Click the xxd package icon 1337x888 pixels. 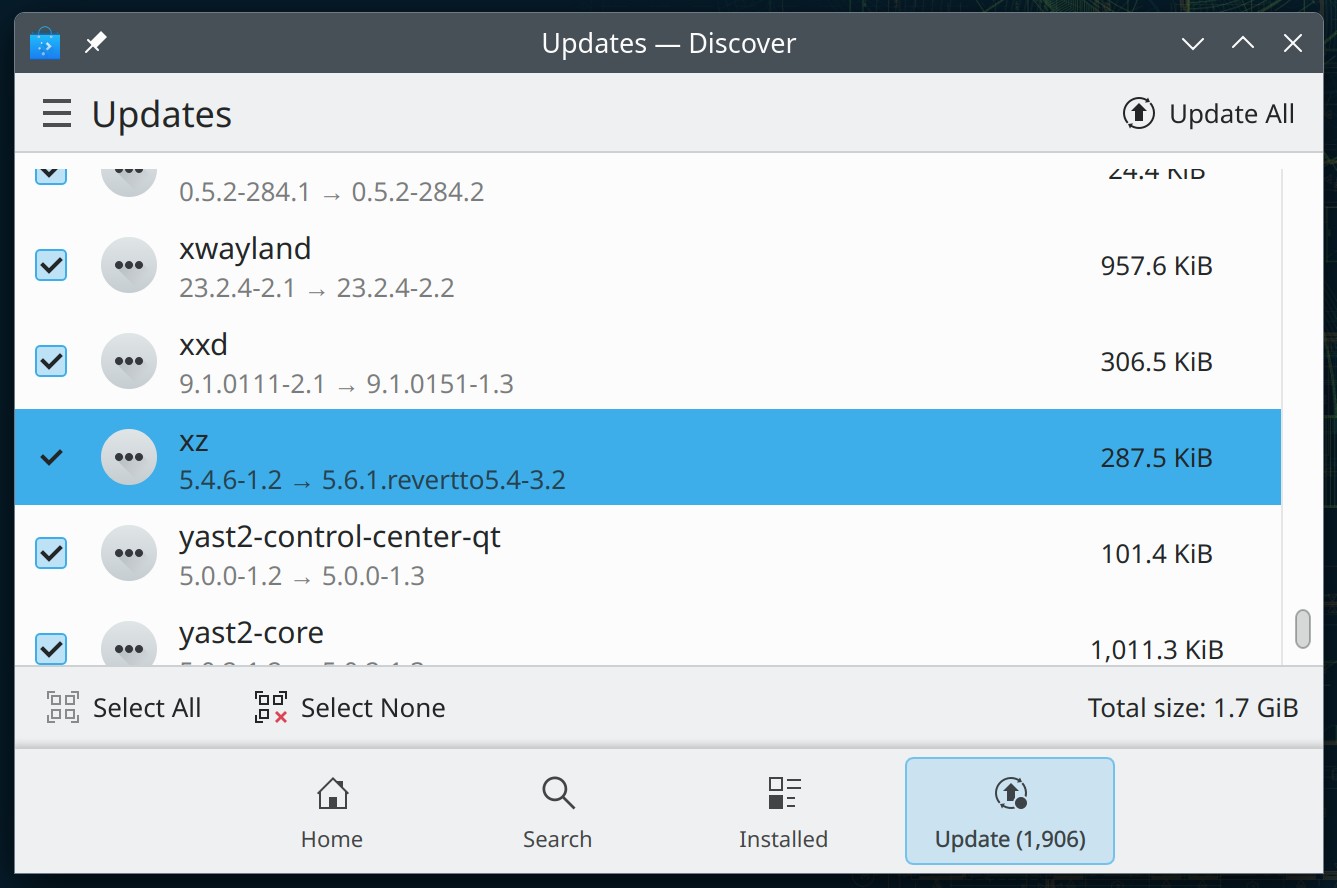click(x=129, y=362)
